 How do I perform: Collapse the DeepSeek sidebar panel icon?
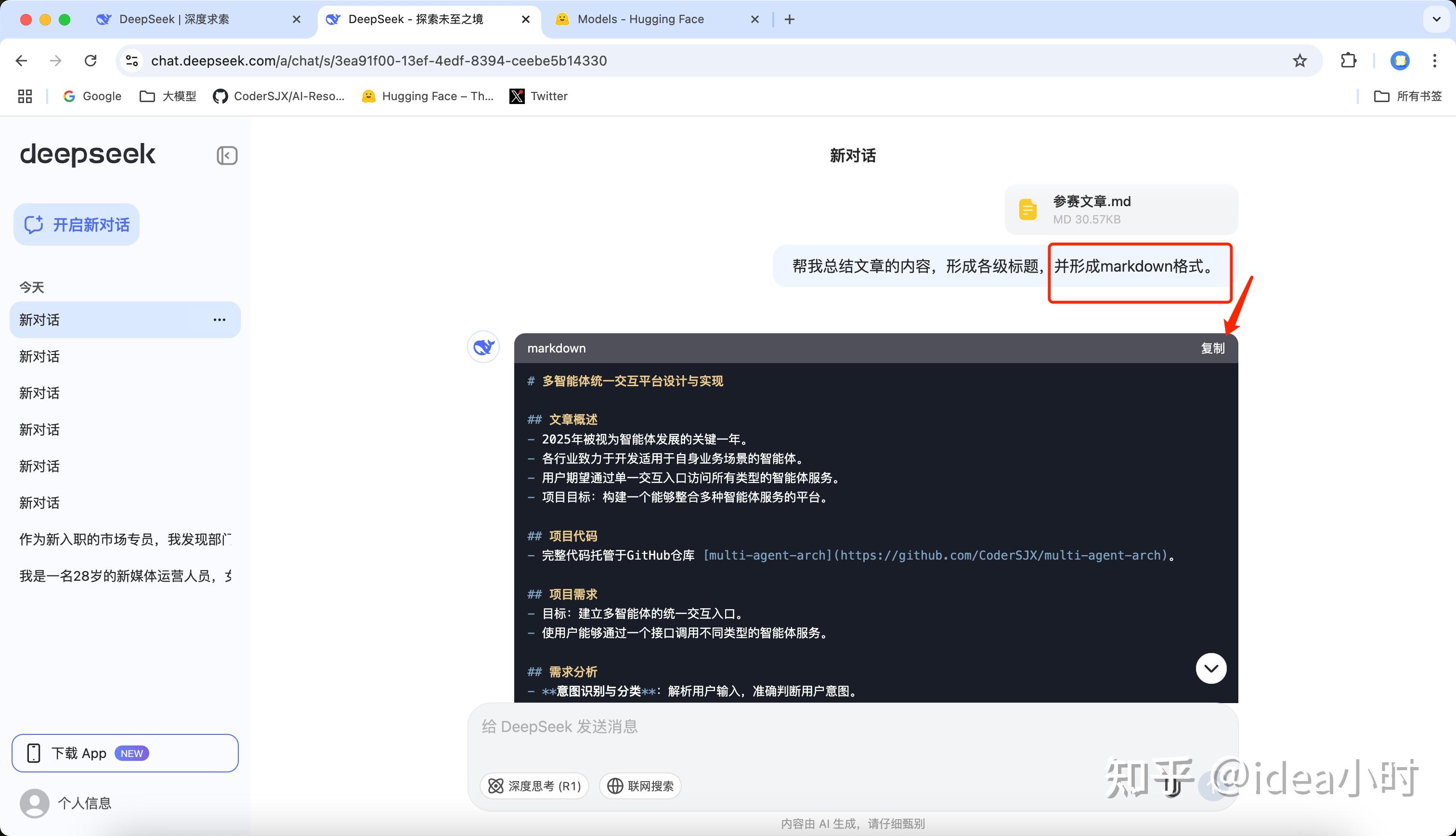pyautogui.click(x=227, y=156)
